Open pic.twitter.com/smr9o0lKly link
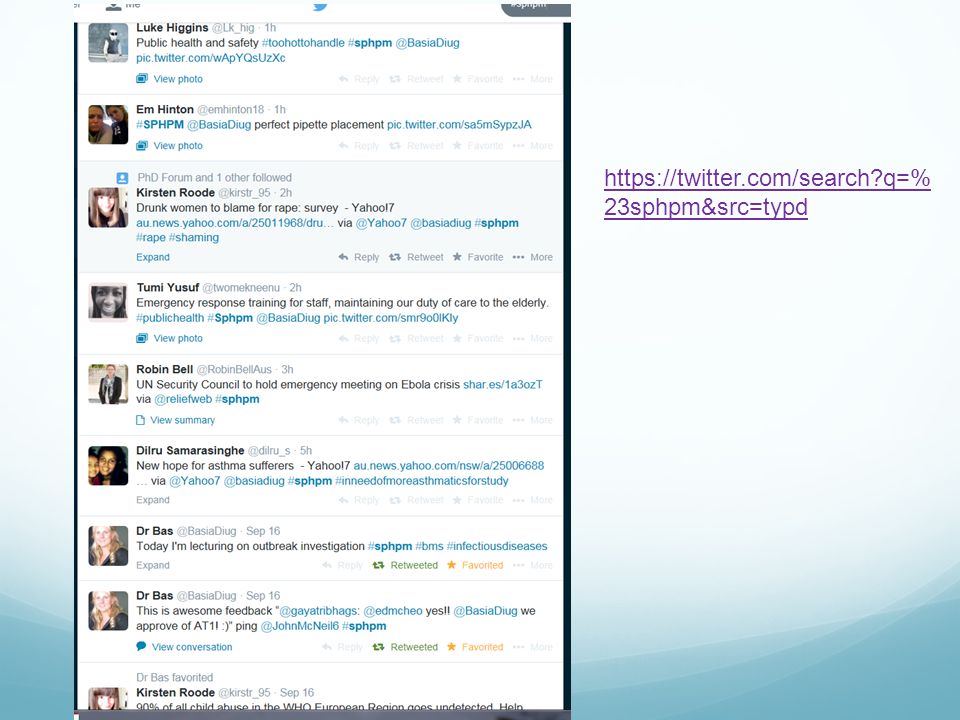The height and width of the screenshot is (720, 960). pyautogui.click(x=391, y=318)
